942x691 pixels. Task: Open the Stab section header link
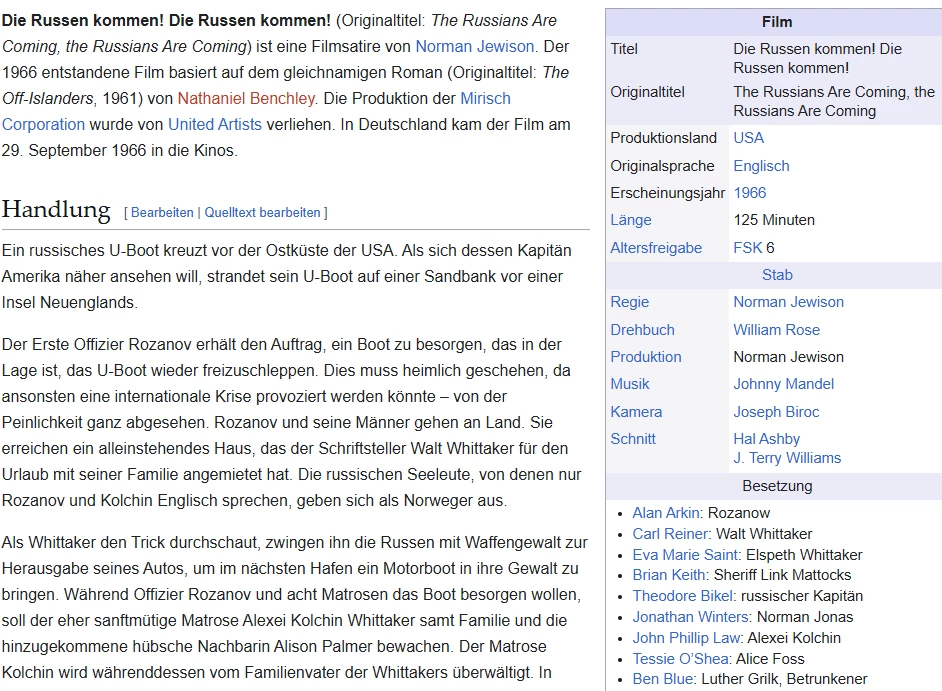pos(777,275)
